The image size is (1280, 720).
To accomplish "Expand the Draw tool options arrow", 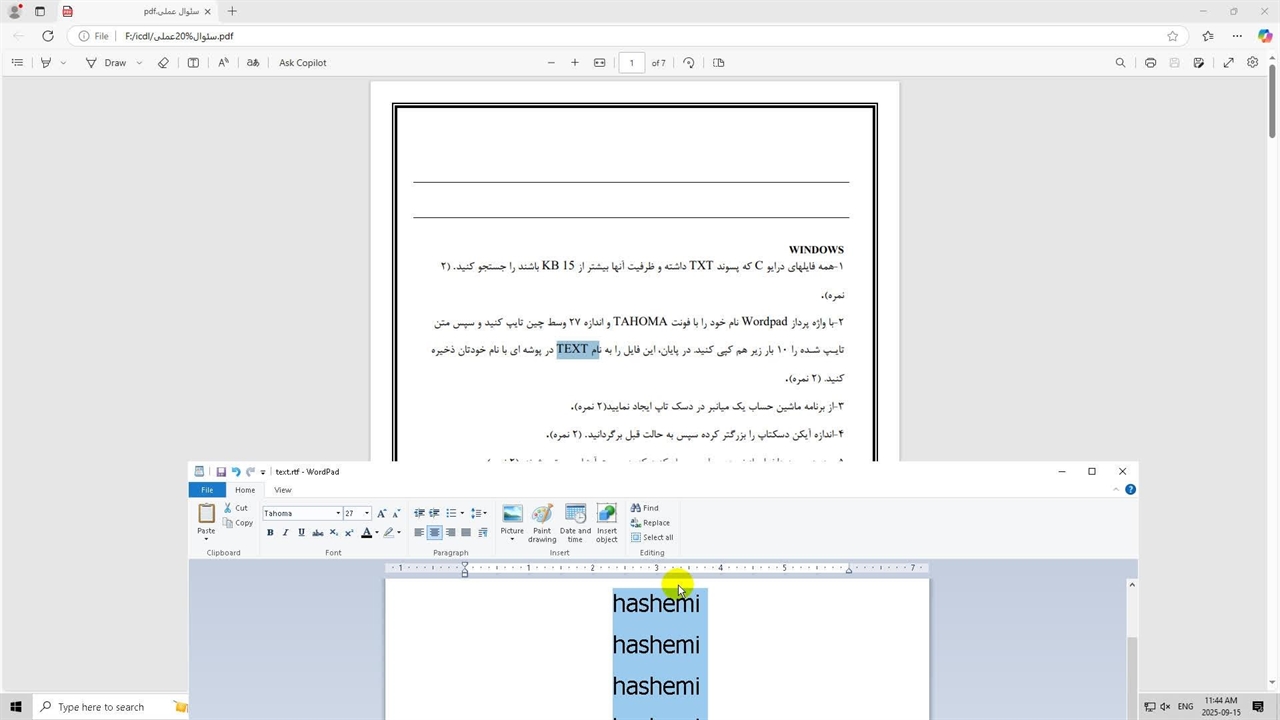I will click(139, 63).
